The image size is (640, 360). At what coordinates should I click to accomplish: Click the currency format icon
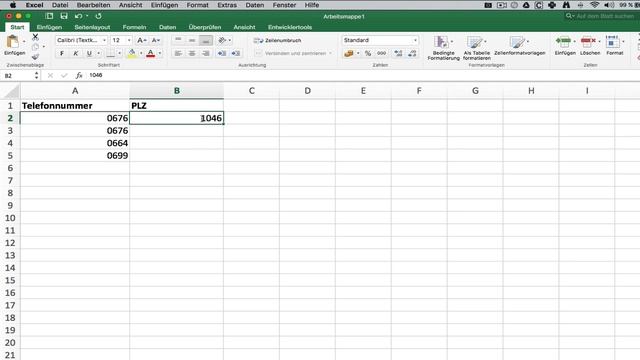point(349,53)
